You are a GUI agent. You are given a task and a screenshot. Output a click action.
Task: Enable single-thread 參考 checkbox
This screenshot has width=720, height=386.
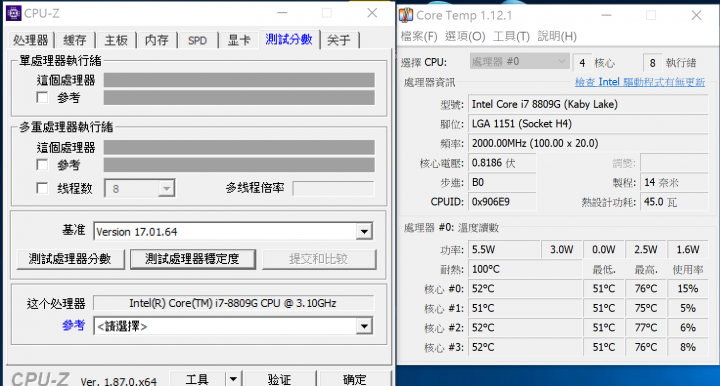click(42, 97)
